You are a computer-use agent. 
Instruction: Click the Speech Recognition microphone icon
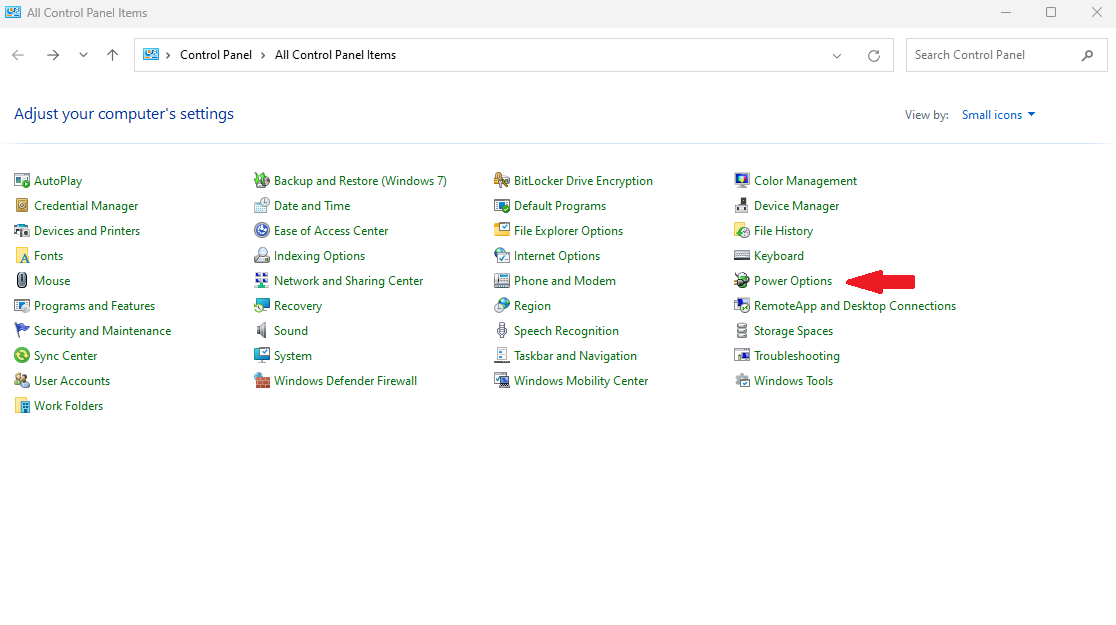[502, 330]
